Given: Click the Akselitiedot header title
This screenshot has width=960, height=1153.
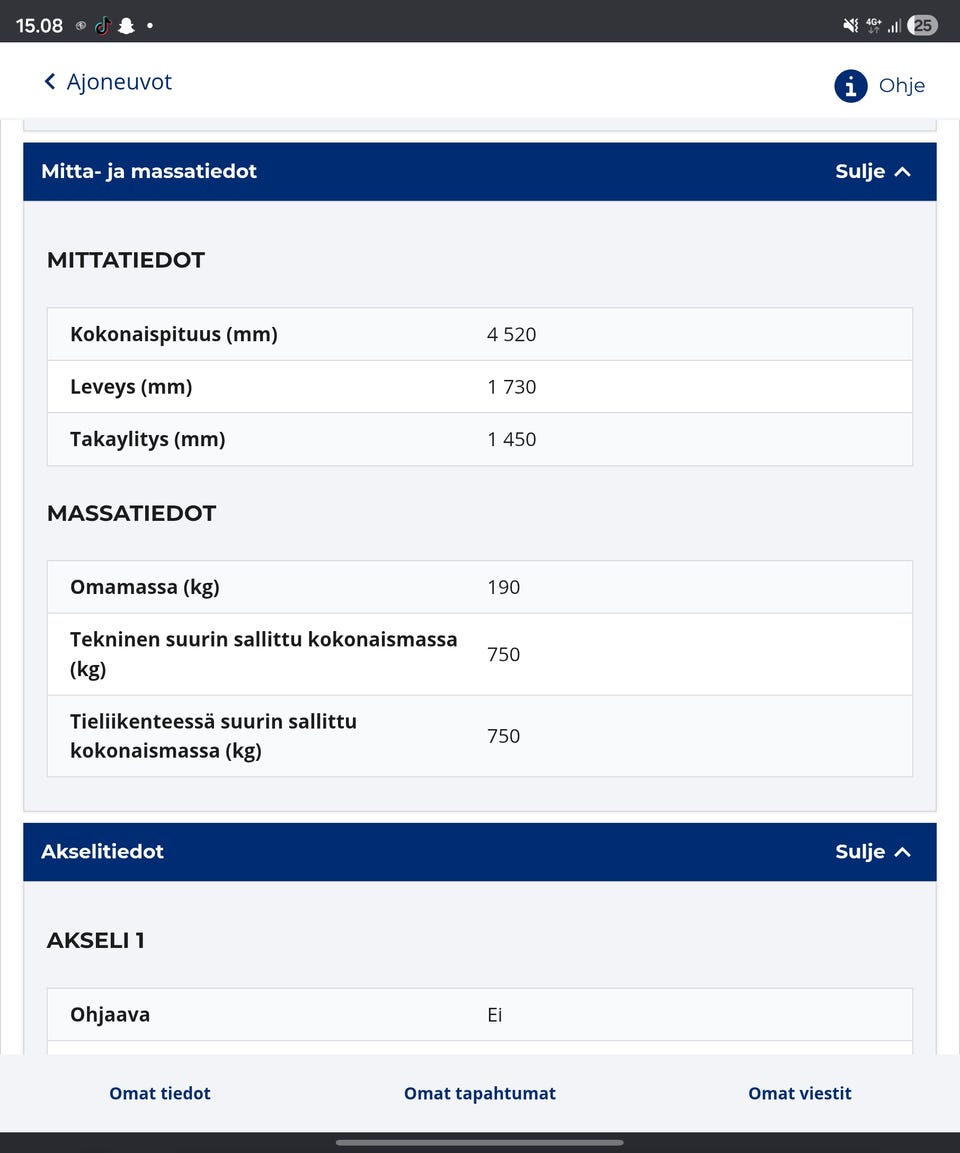Looking at the screenshot, I should point(102,852).
